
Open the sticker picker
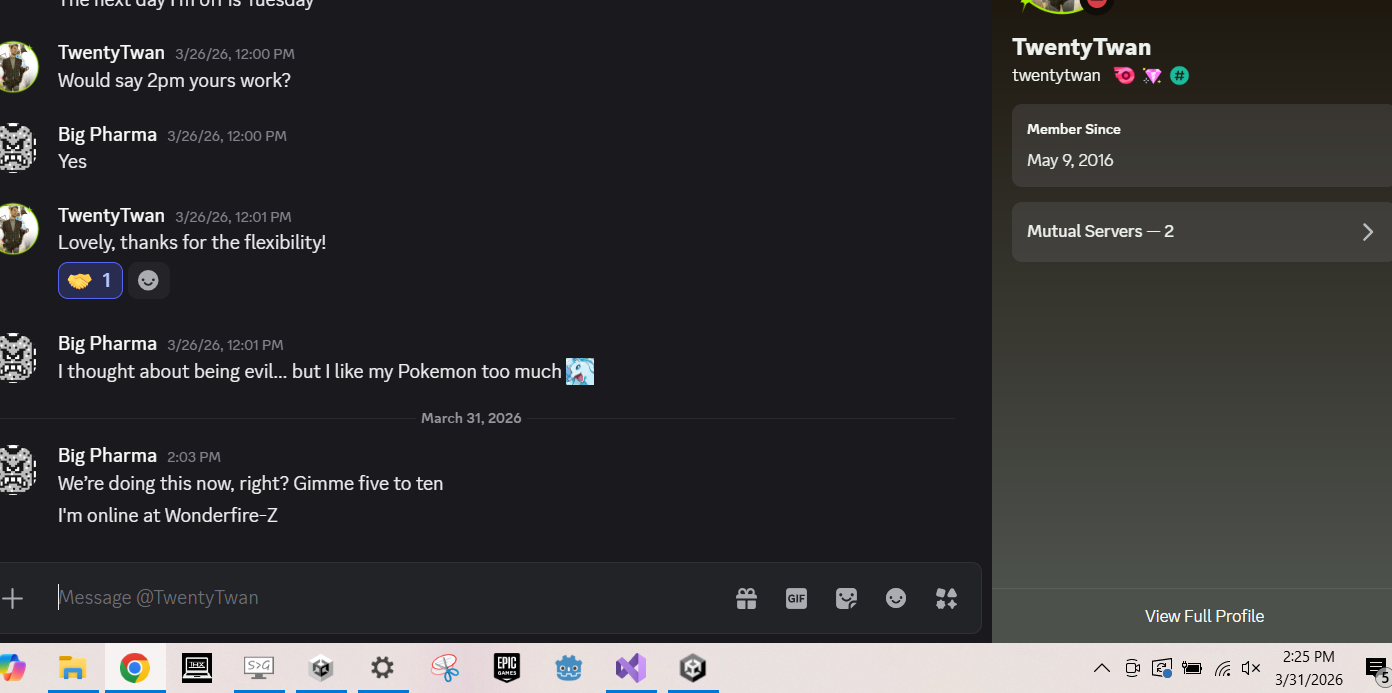pyautogui.click(x=846, y=598)
